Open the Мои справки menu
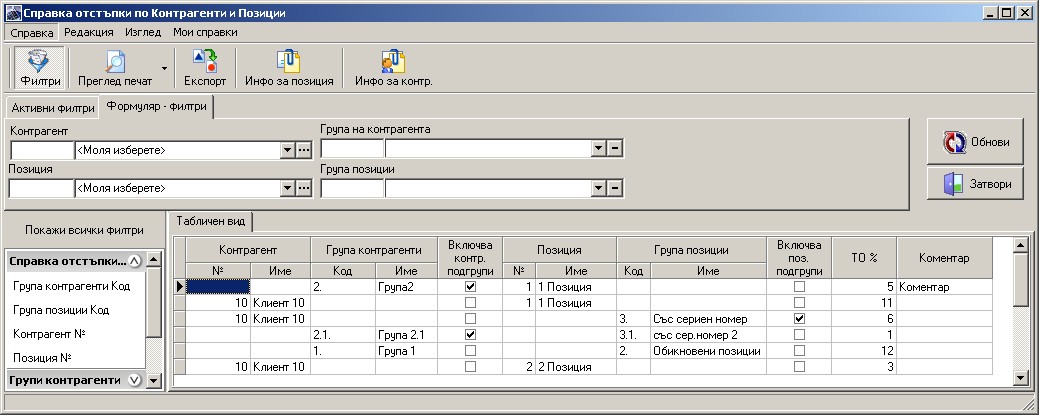Screen dimensions: 1039x415 coord(205,32)
